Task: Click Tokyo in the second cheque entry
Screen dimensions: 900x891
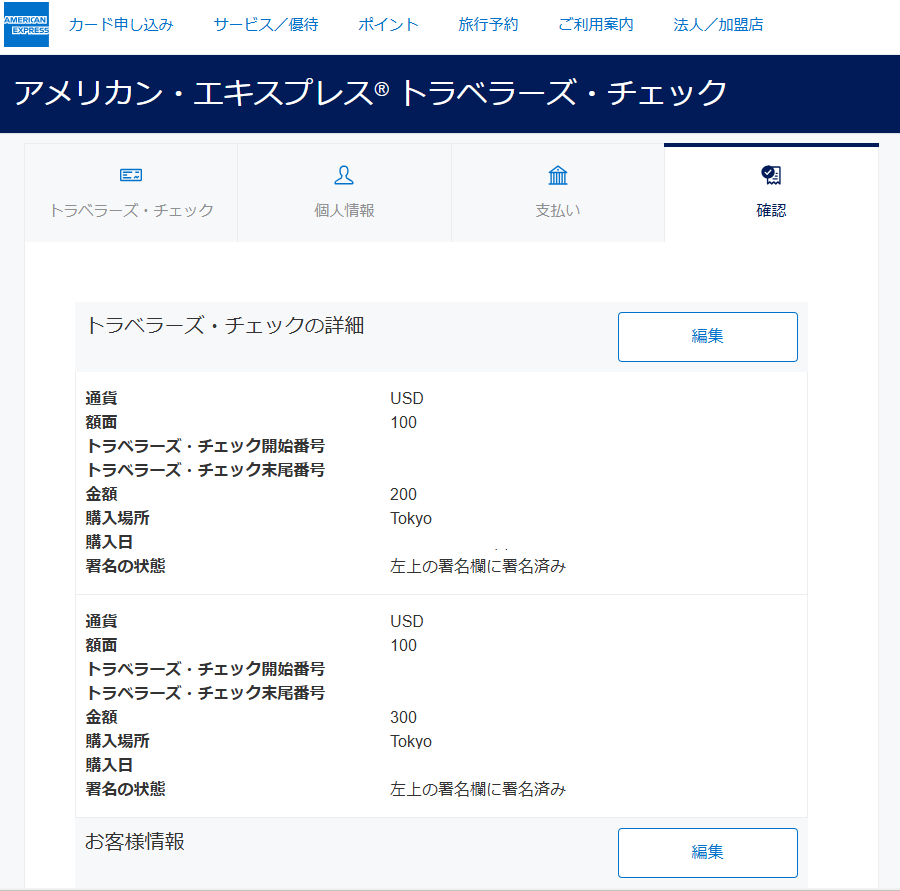Action: point(411,741)
